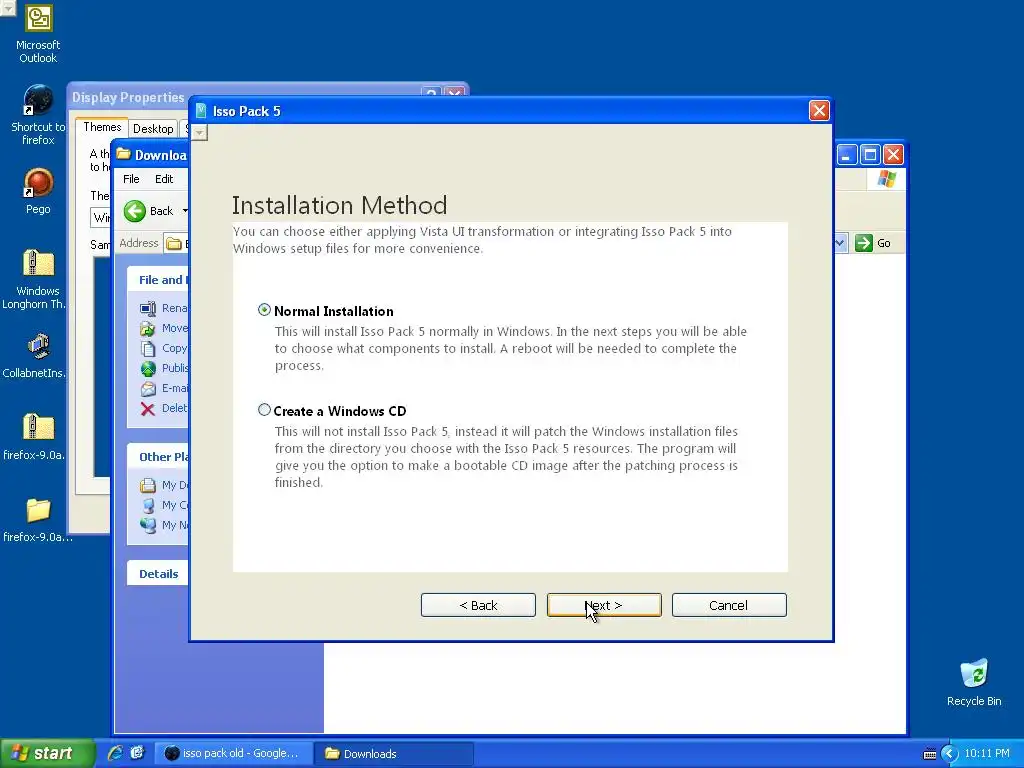Screen dimensions: 1024x768
Task: Switch to Desktop tab in Display Properties
Action: point(153,129)
